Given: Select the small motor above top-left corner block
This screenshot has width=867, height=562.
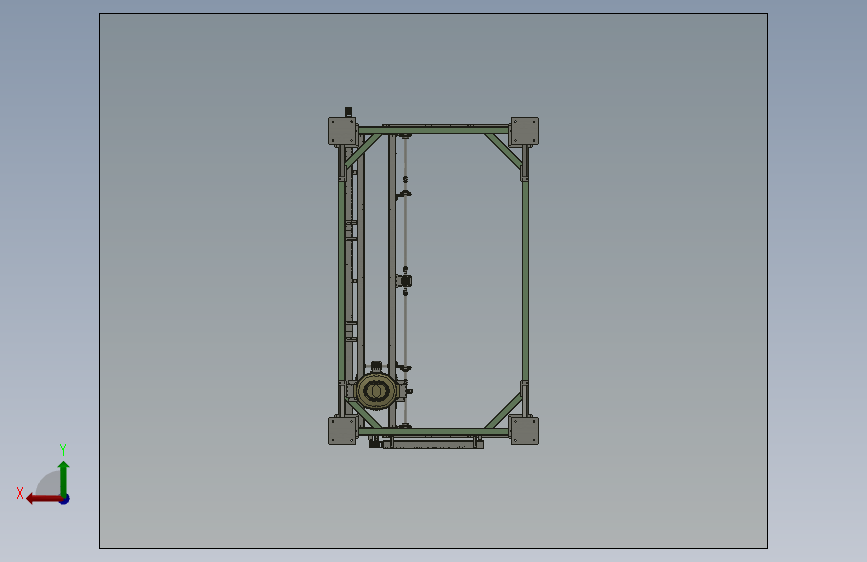Looking at the screenshot, I should (x=348, y=112).
